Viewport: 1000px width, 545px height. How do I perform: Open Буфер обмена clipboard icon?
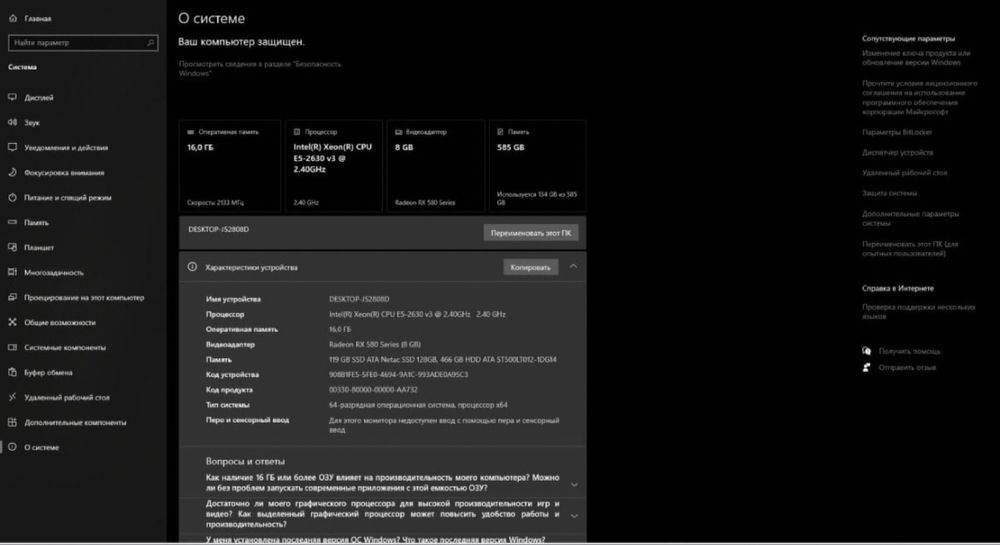tap(12, 372)
